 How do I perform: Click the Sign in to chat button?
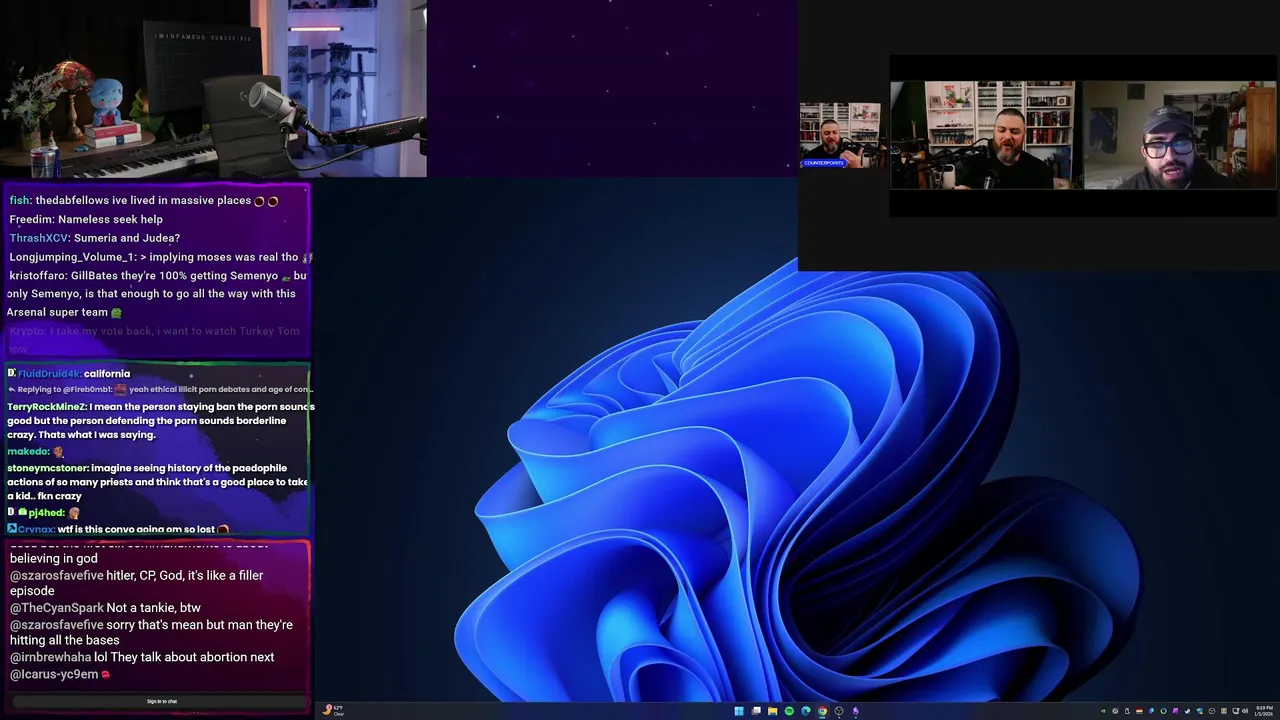[x=161, y=701]
